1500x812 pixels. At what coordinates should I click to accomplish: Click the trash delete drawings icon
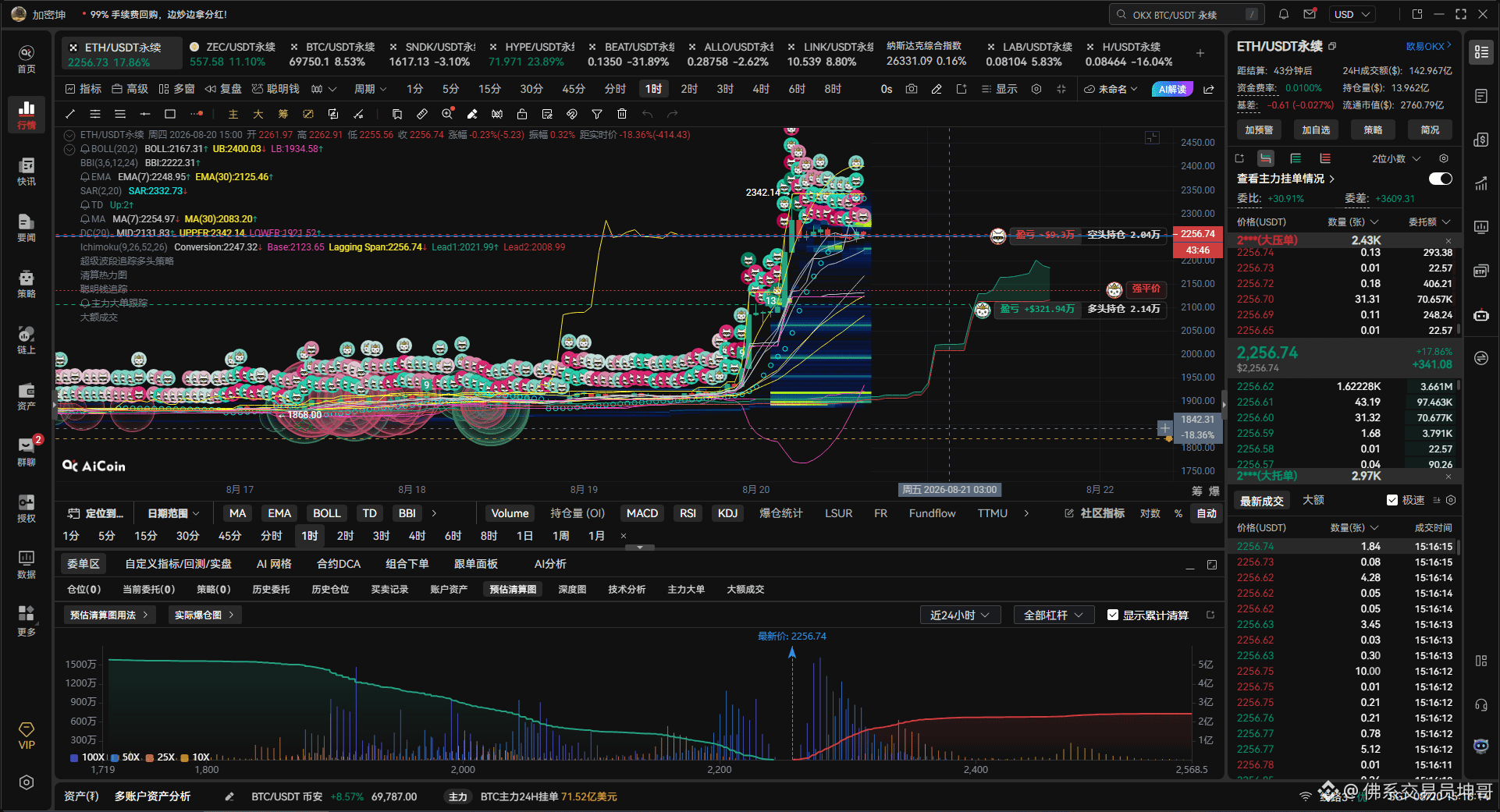(x=622, y=114)
